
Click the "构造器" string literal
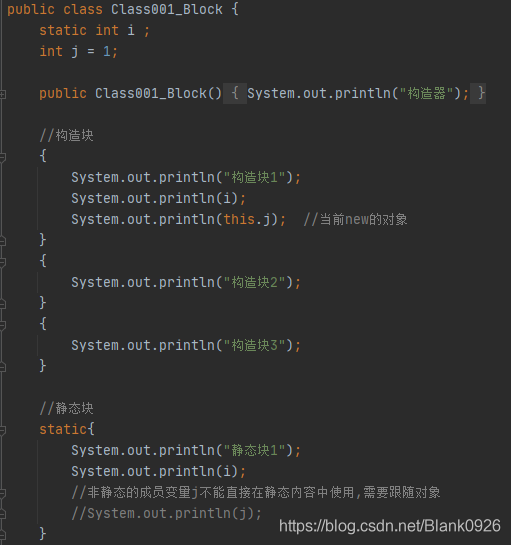tap(426, 93)
